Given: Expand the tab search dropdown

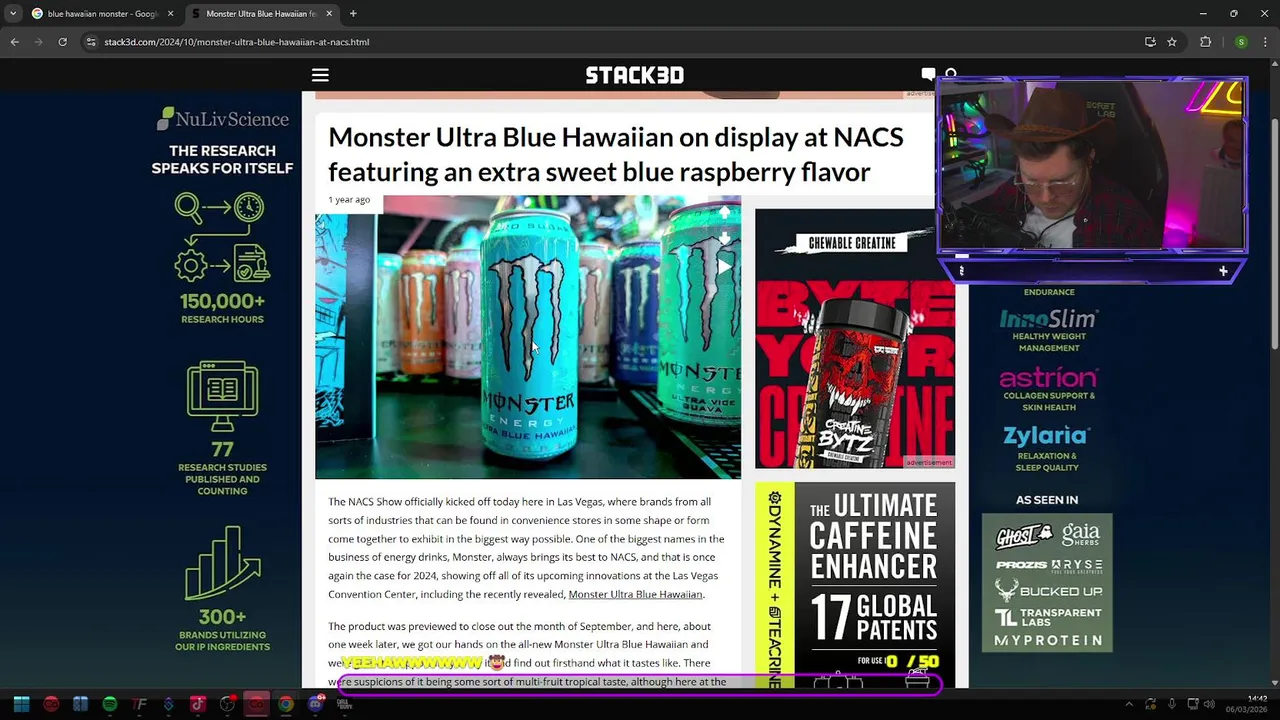Looking at the screenshot, I should click(x=13, y=14).
